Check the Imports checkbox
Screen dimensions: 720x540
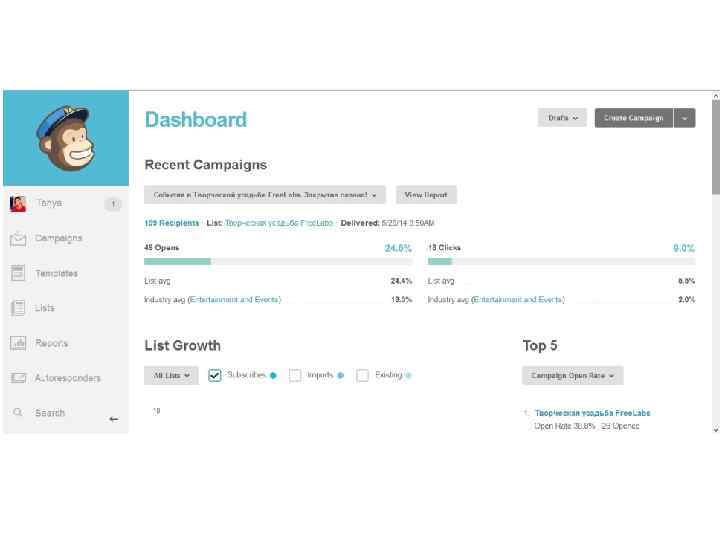(295, 375)
